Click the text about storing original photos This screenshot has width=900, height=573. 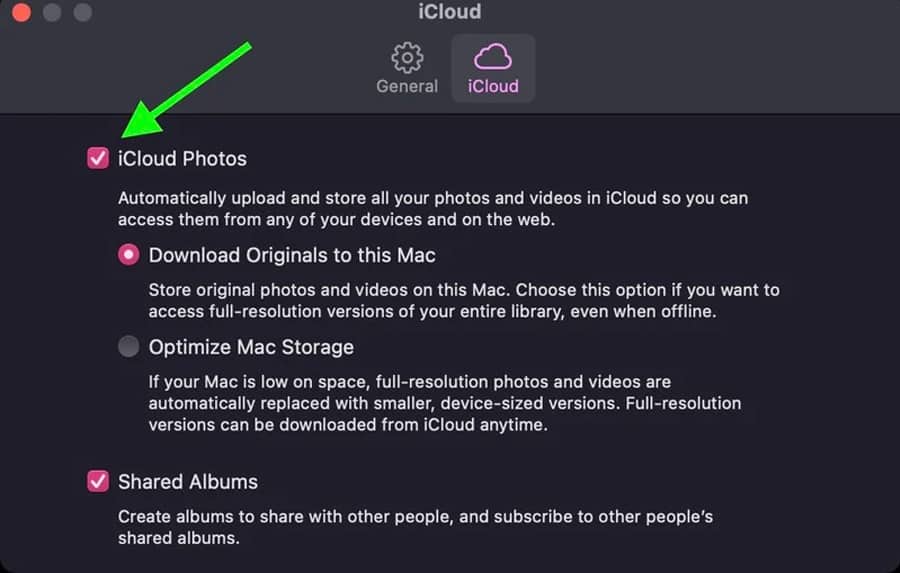click(463, 300)
